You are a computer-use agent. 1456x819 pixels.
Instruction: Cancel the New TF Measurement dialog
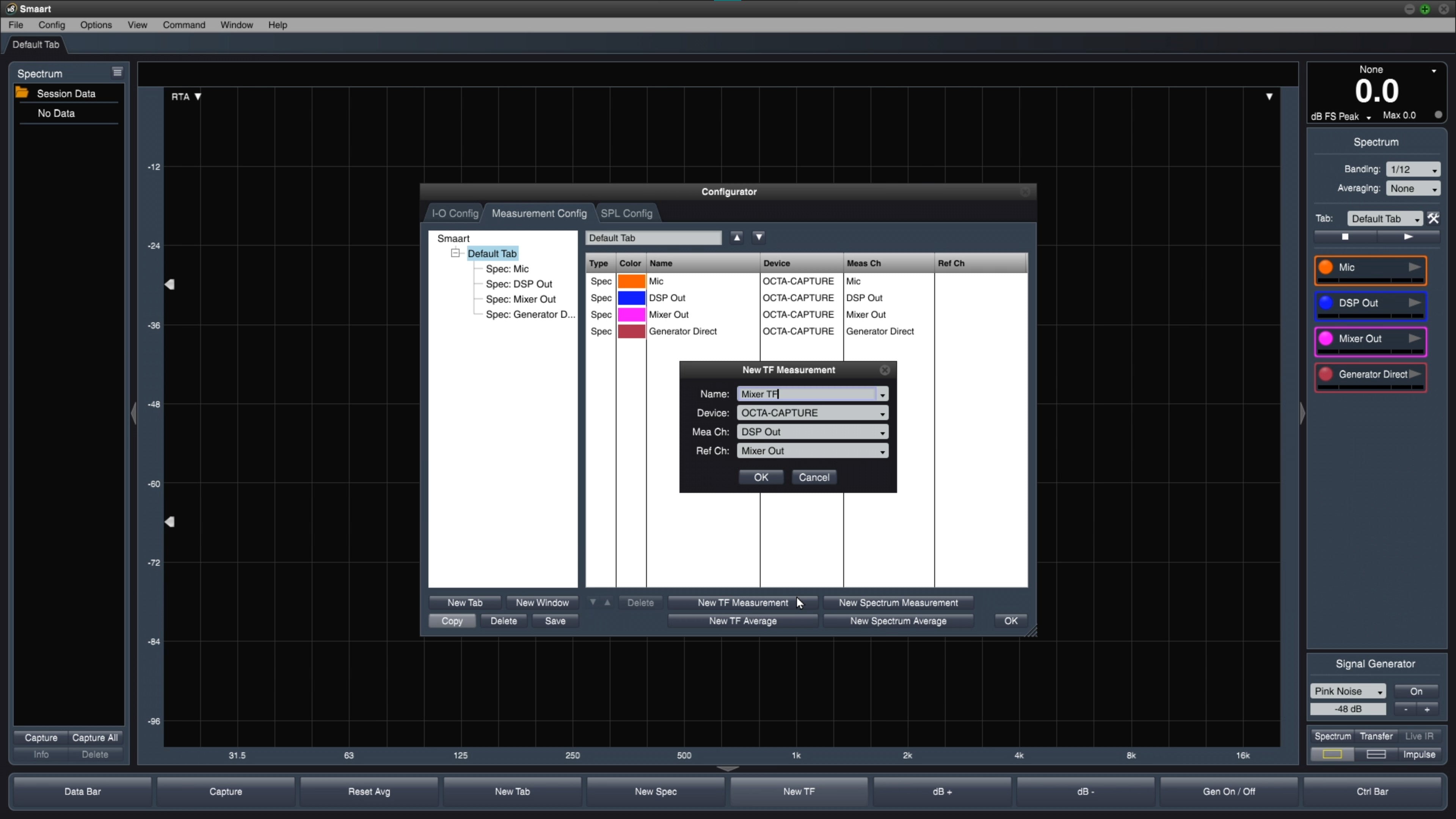click(813, 477)
